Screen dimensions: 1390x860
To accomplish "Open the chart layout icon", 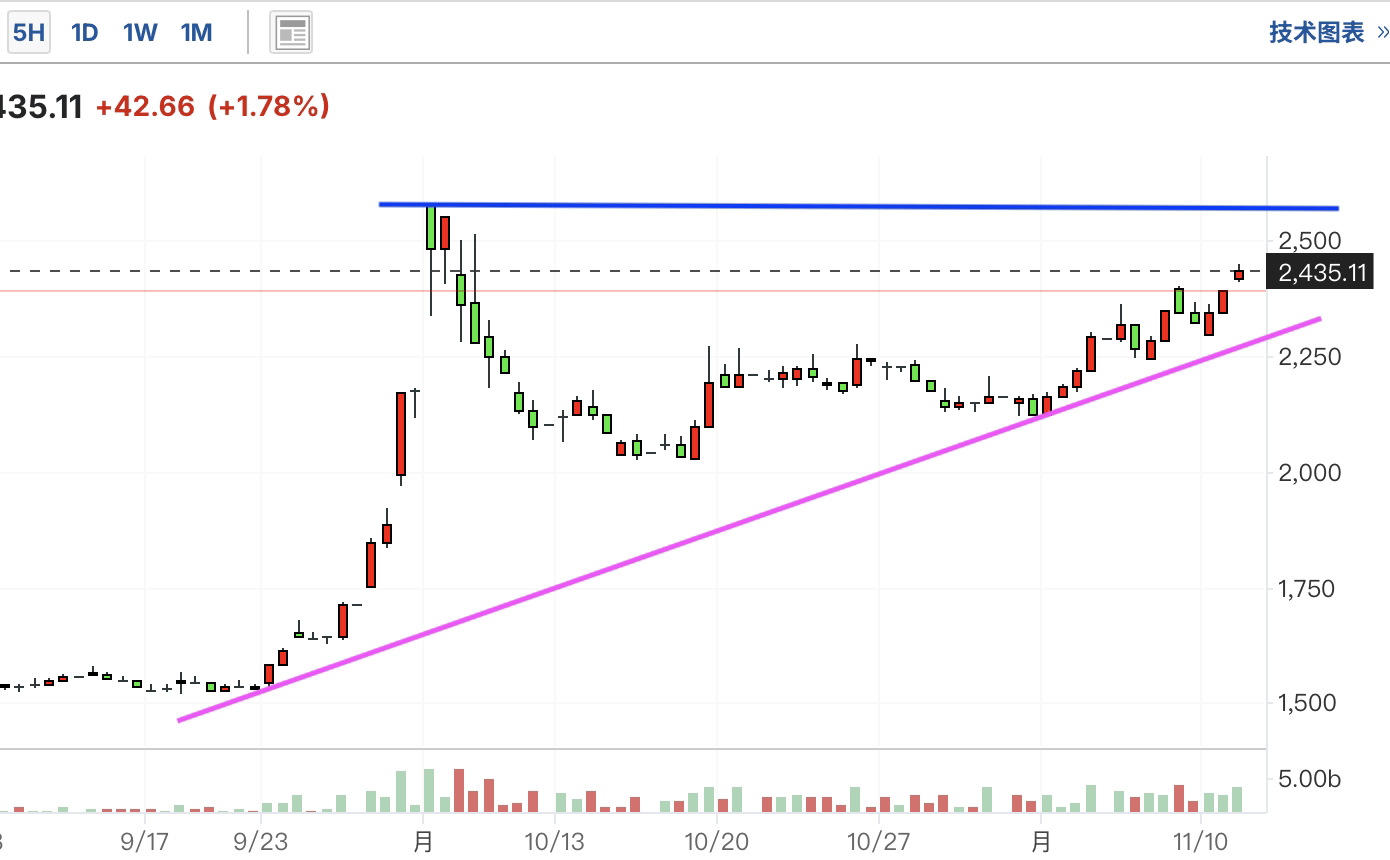I will [x=291, y=33].
